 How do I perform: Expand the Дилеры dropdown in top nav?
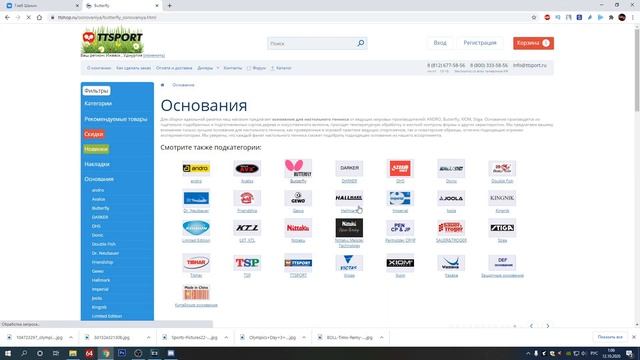point(208,68)
